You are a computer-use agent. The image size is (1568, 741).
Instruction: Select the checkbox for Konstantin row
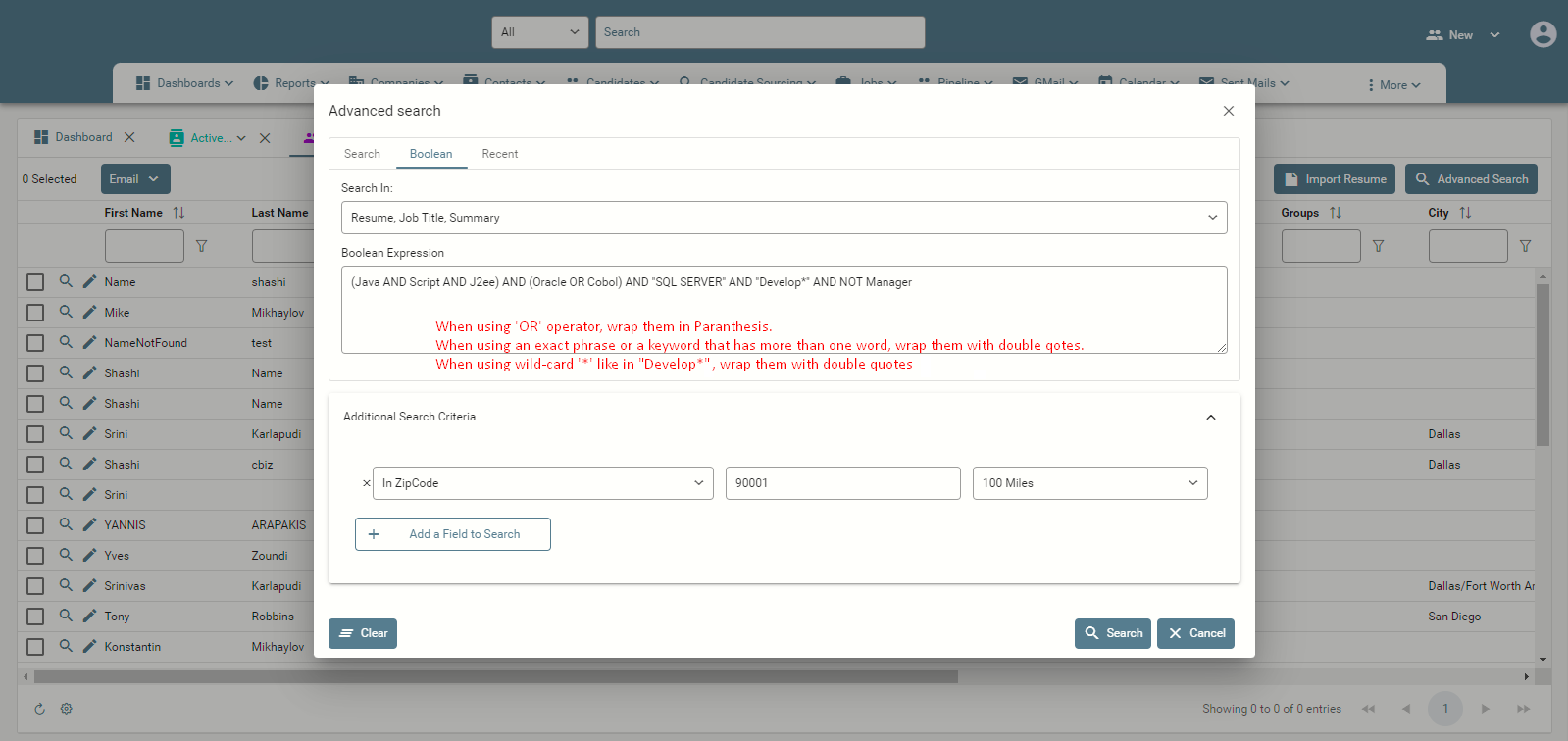(x=35, y=647)
